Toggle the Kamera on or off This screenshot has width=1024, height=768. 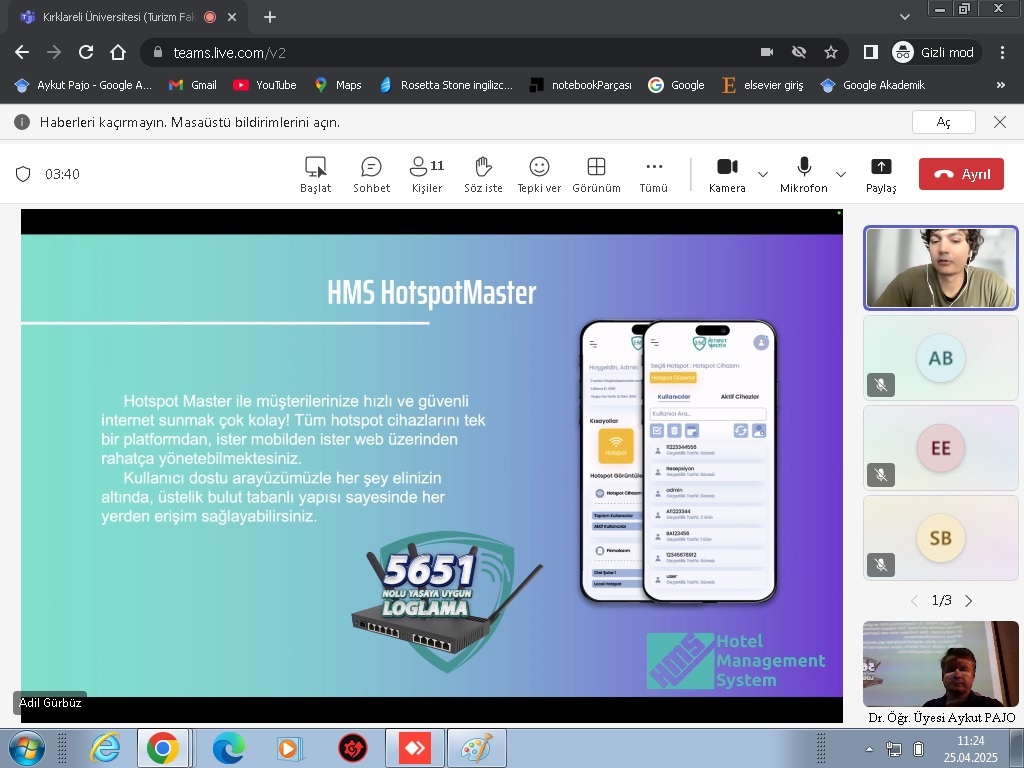pyautogui.click(x=727, y=174)
